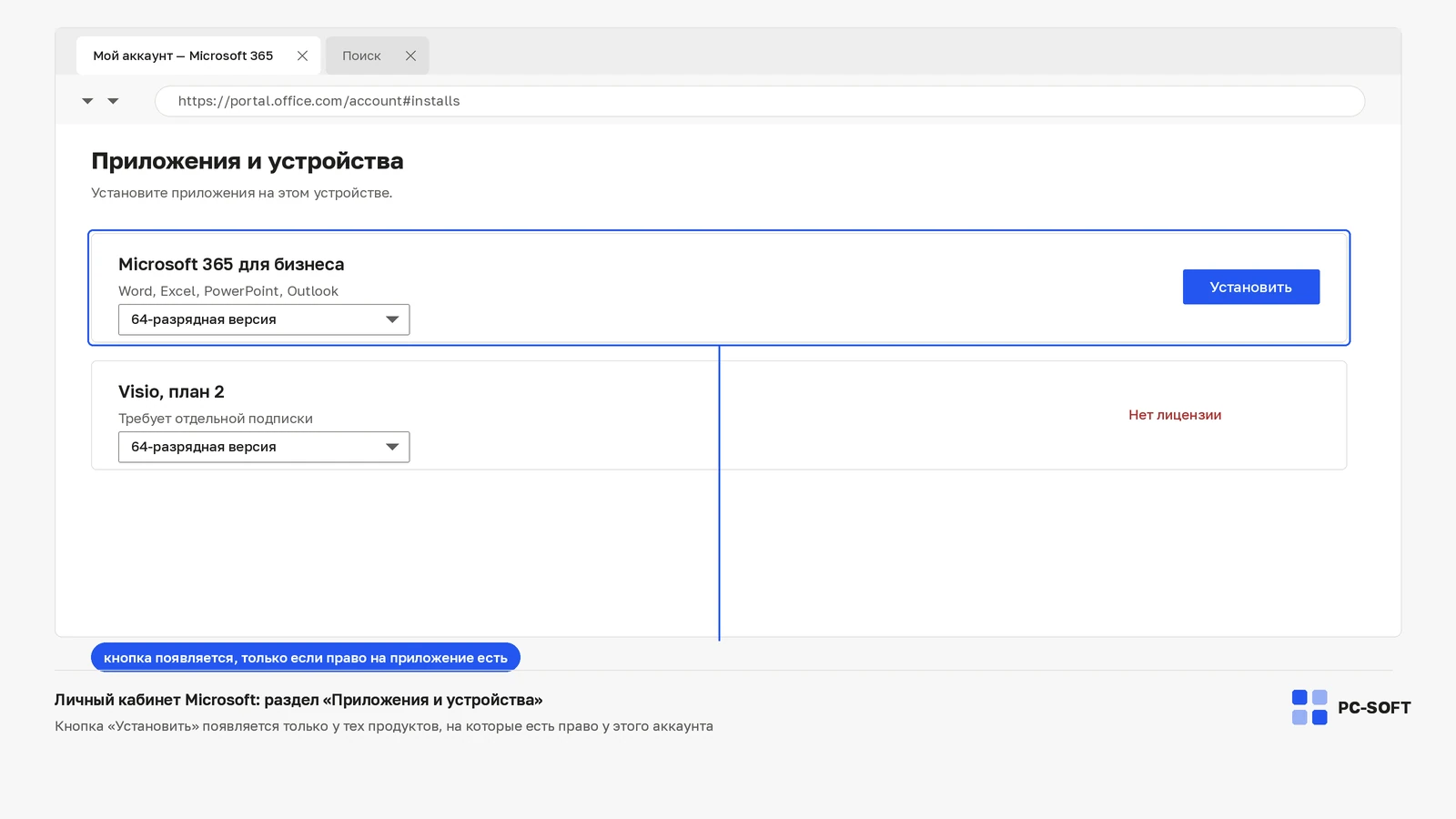Click the caption line starting «Кнопка «Установить» появляется»
The height and width of the screenshot is (819, 1456).
coord(384,726)
